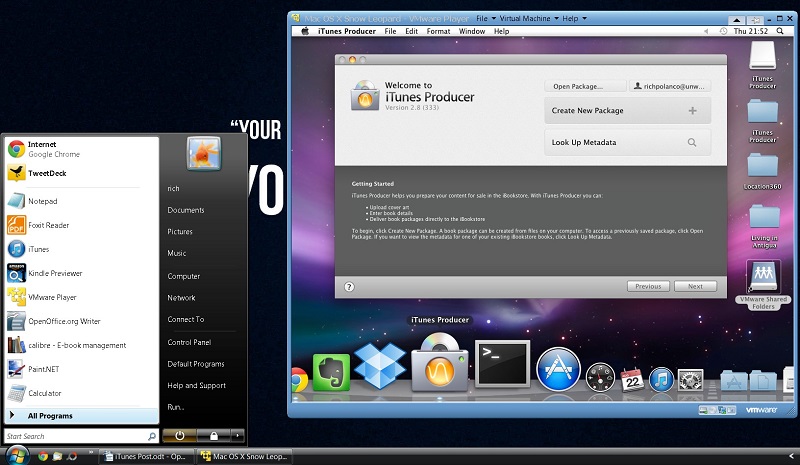
Task: Open the Apple menu in the Mac menu bar
Action: [305, 31]
